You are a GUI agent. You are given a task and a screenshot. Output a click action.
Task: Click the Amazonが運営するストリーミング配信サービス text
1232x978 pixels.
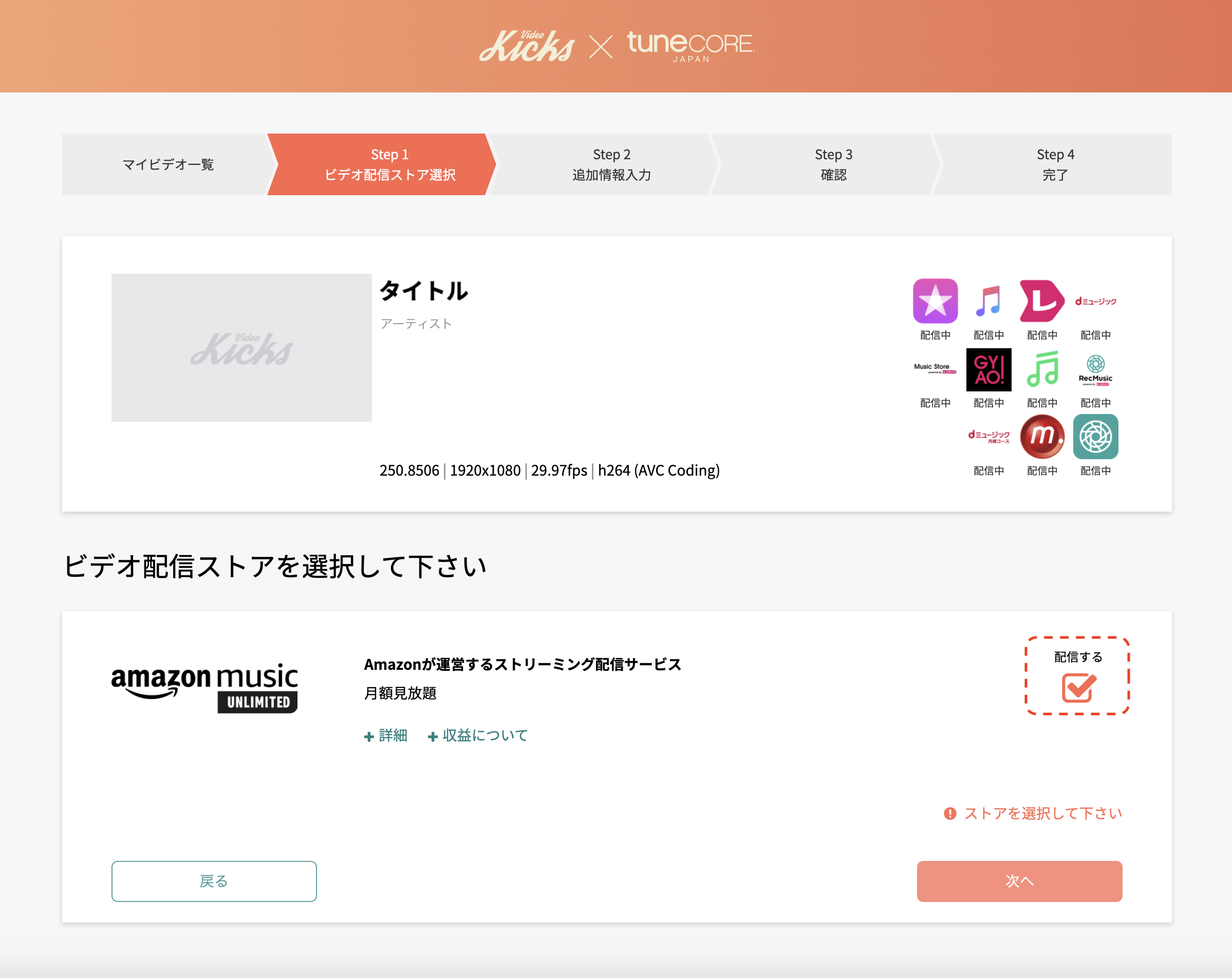(523, 664)
